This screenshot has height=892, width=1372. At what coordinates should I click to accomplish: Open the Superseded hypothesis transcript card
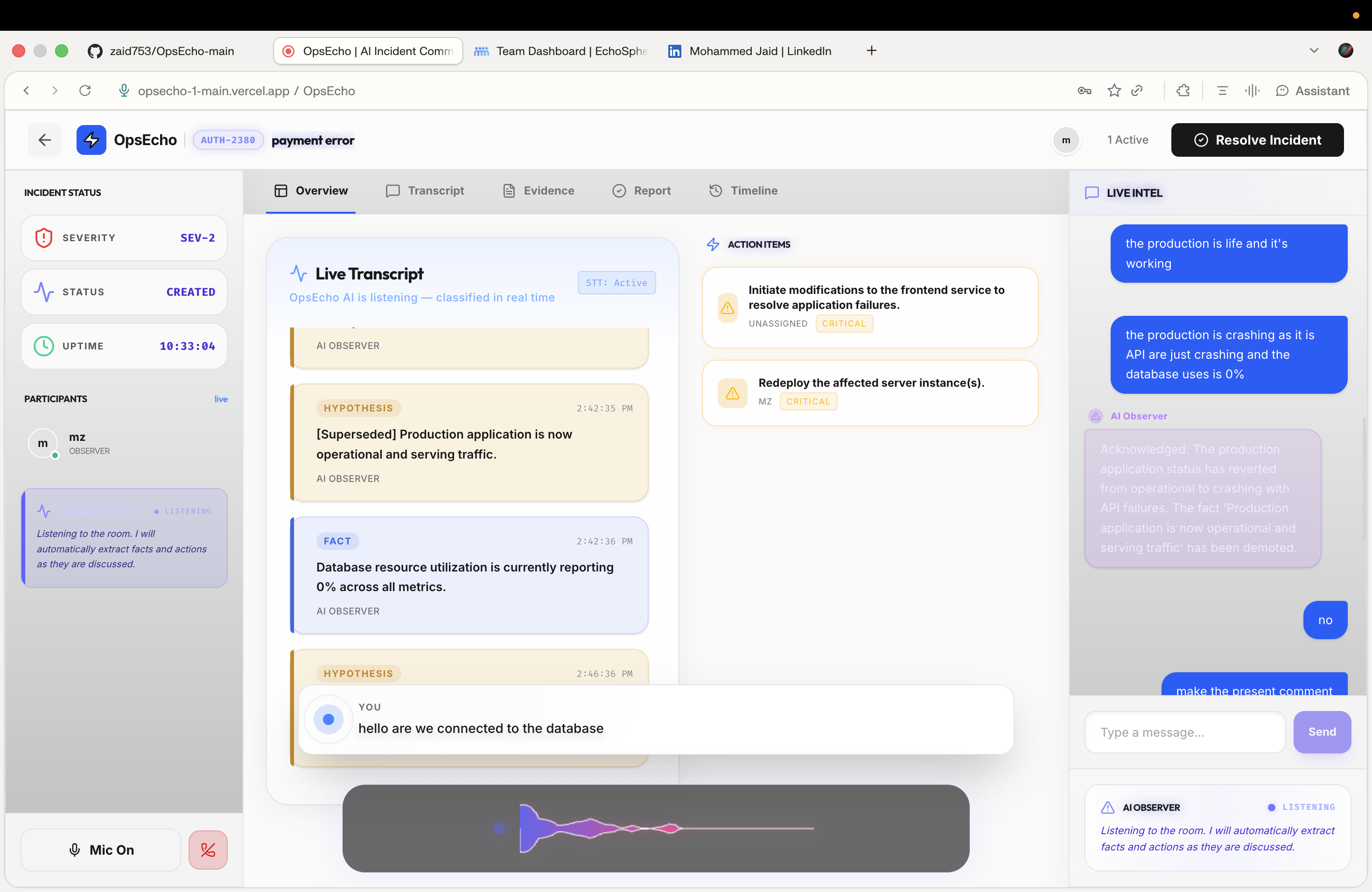(469, 443)
